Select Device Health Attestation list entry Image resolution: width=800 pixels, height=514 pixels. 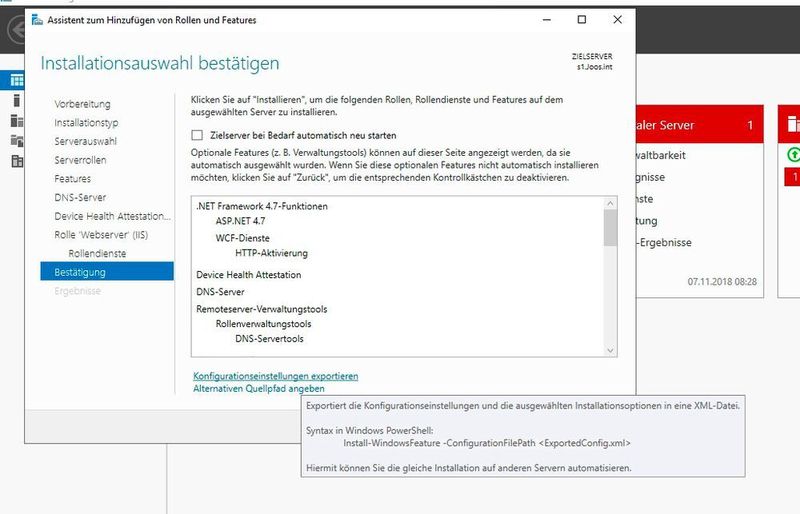click(x=248, y=275)
